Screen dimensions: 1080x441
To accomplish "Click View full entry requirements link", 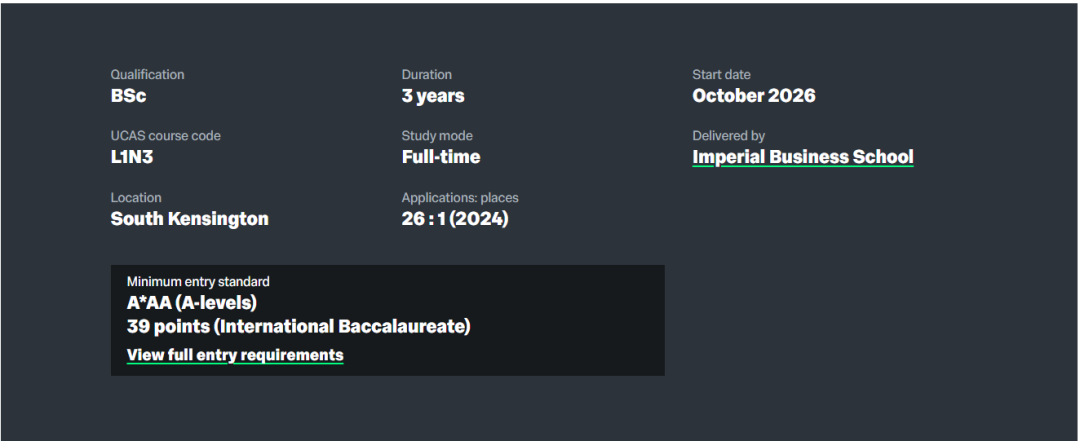I will [235, 355].
